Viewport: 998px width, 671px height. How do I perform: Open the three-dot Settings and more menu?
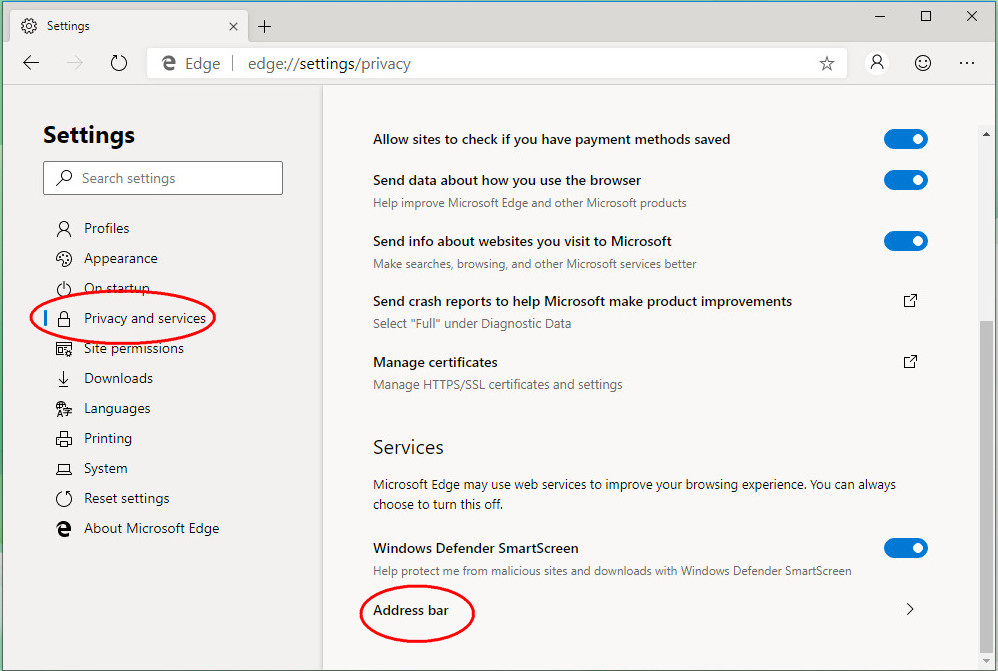967,63
